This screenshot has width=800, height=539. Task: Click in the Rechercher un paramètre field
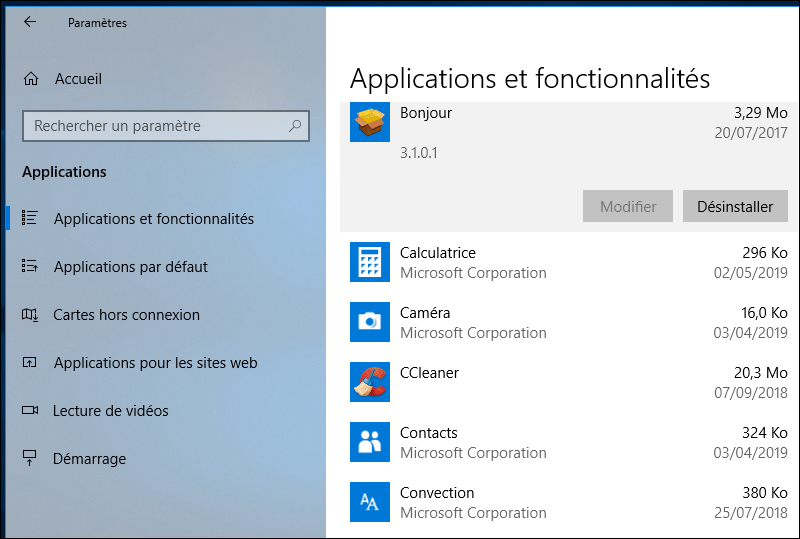(155, 126)
